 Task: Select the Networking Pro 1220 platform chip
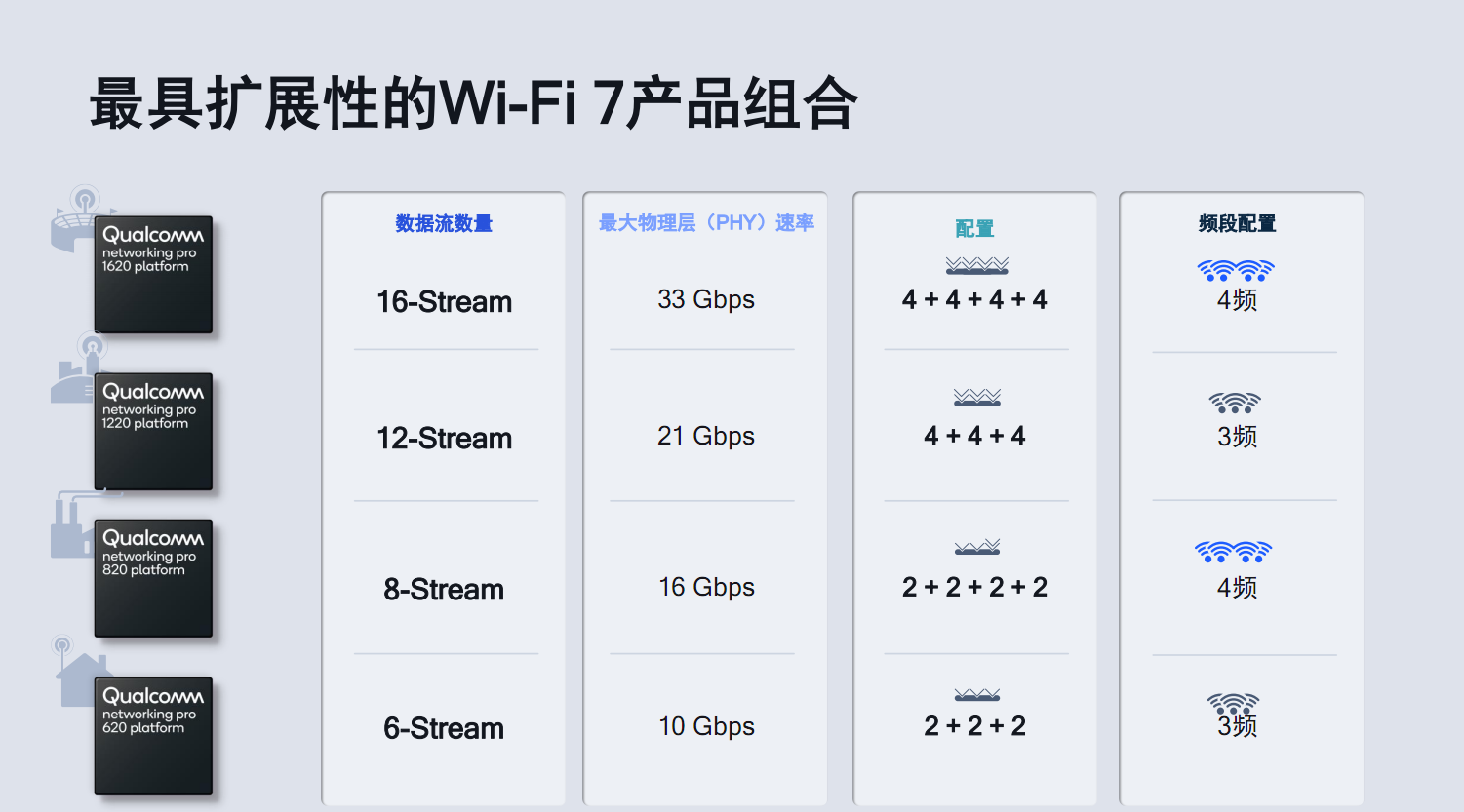pos(153,432)
